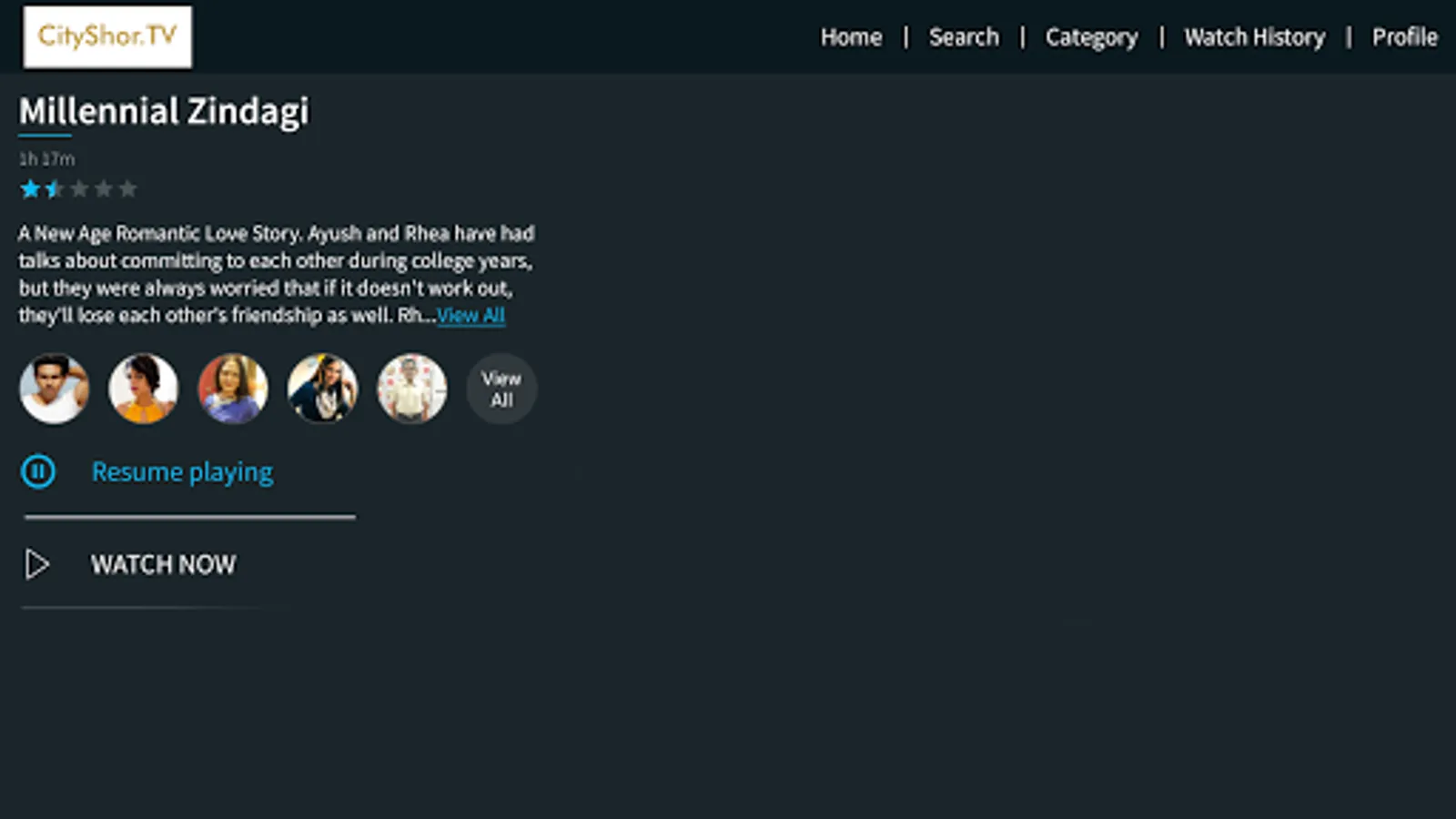Select the fifth rating star
Image resolution: width=1456 pixels, height=819 pixels.
(x=128, y=188)
